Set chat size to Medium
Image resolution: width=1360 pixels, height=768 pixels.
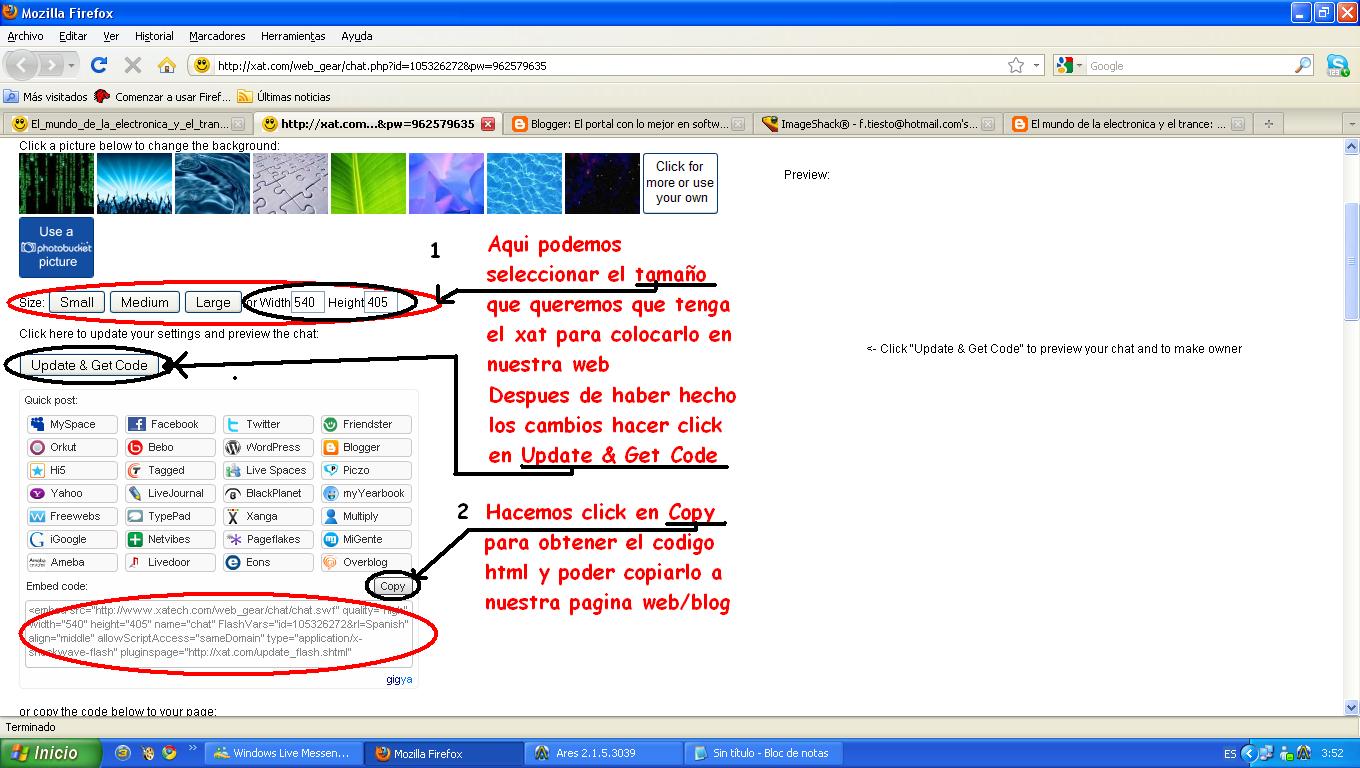pyautogui.click(x=145, y=302)
